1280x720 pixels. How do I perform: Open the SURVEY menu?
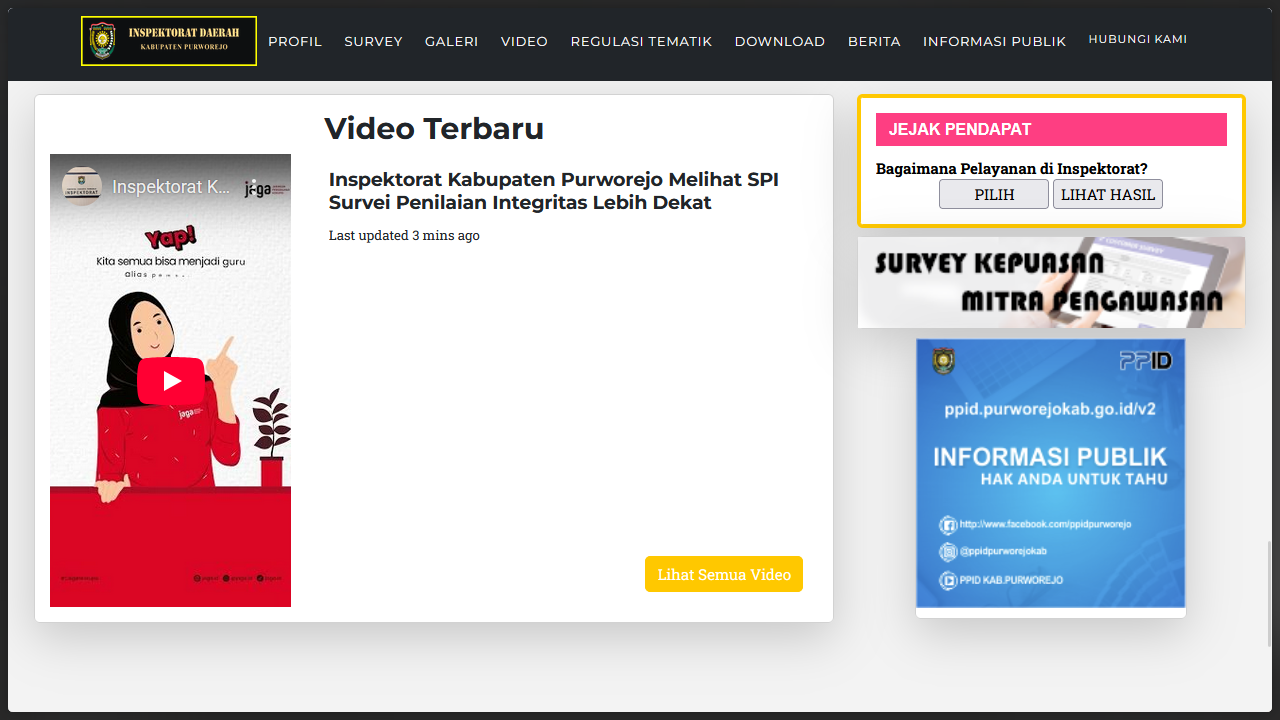pyautogui.click(x=373, y=41)
